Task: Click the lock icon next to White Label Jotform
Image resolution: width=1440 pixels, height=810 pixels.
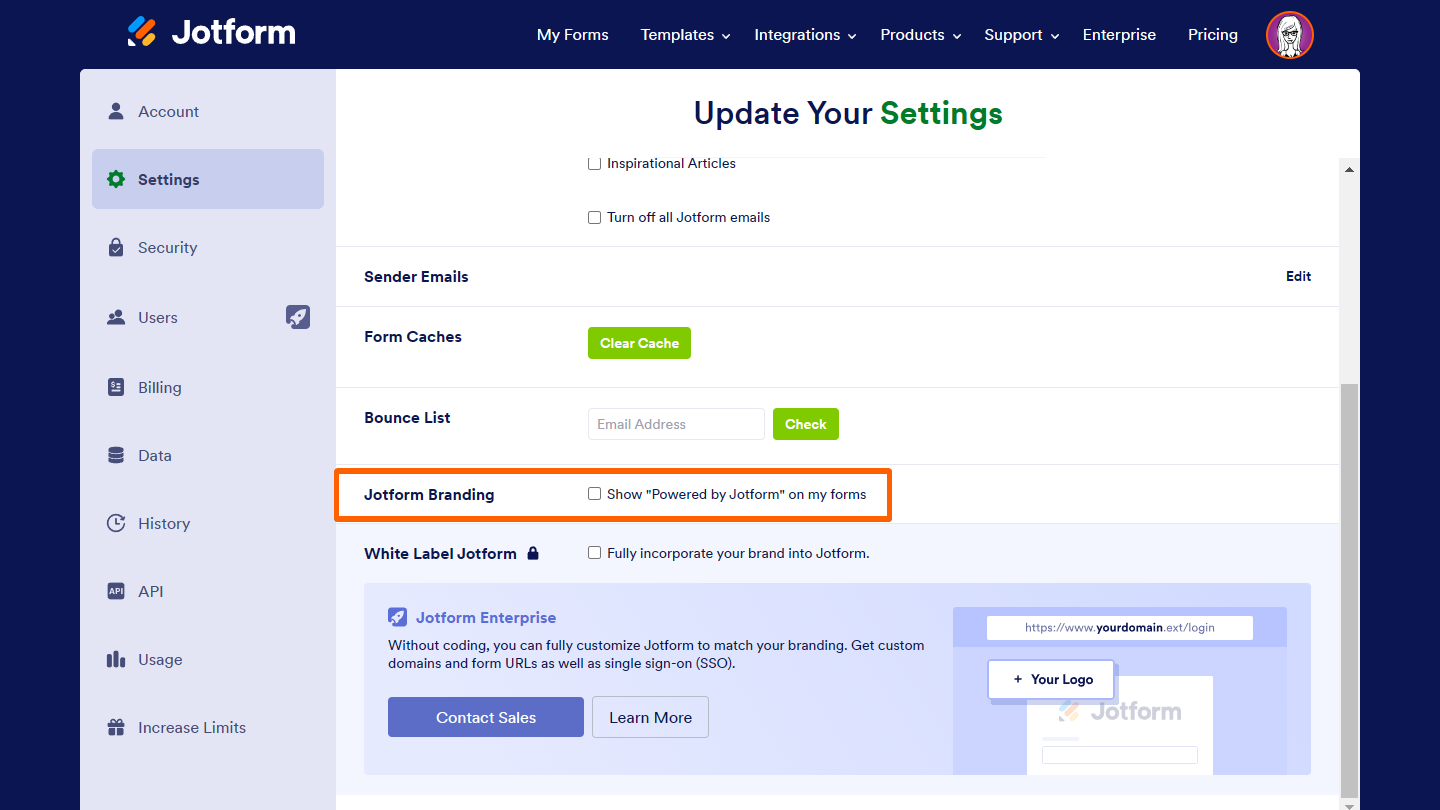Action: (x=533, y=553)
